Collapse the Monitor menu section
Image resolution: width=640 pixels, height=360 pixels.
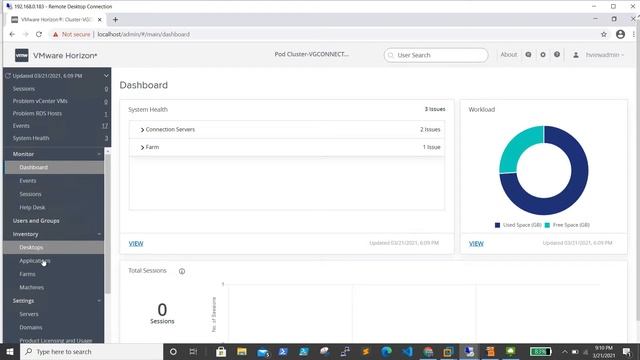(x=99, y=154)
